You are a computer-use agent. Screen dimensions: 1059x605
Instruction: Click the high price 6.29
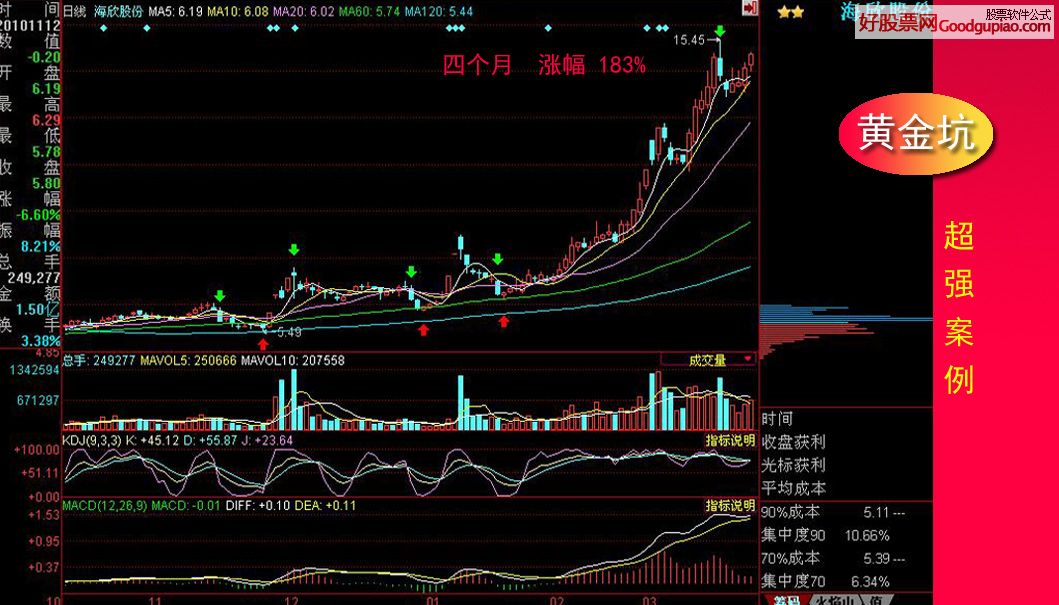tap(47, 120)
